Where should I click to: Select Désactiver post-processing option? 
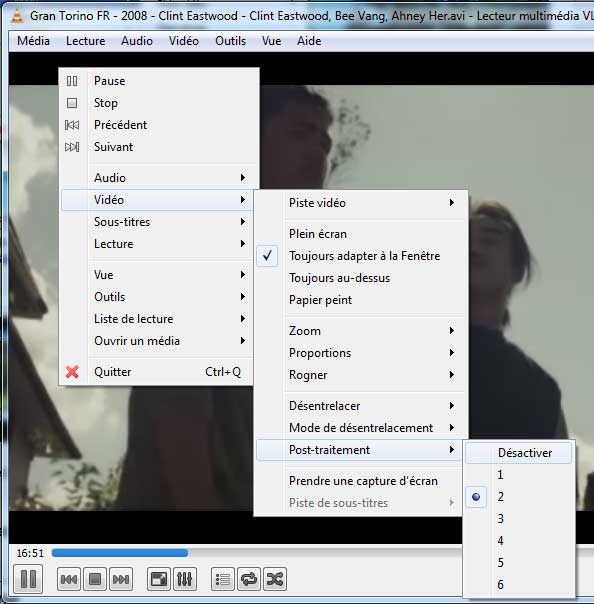point(518,453)
